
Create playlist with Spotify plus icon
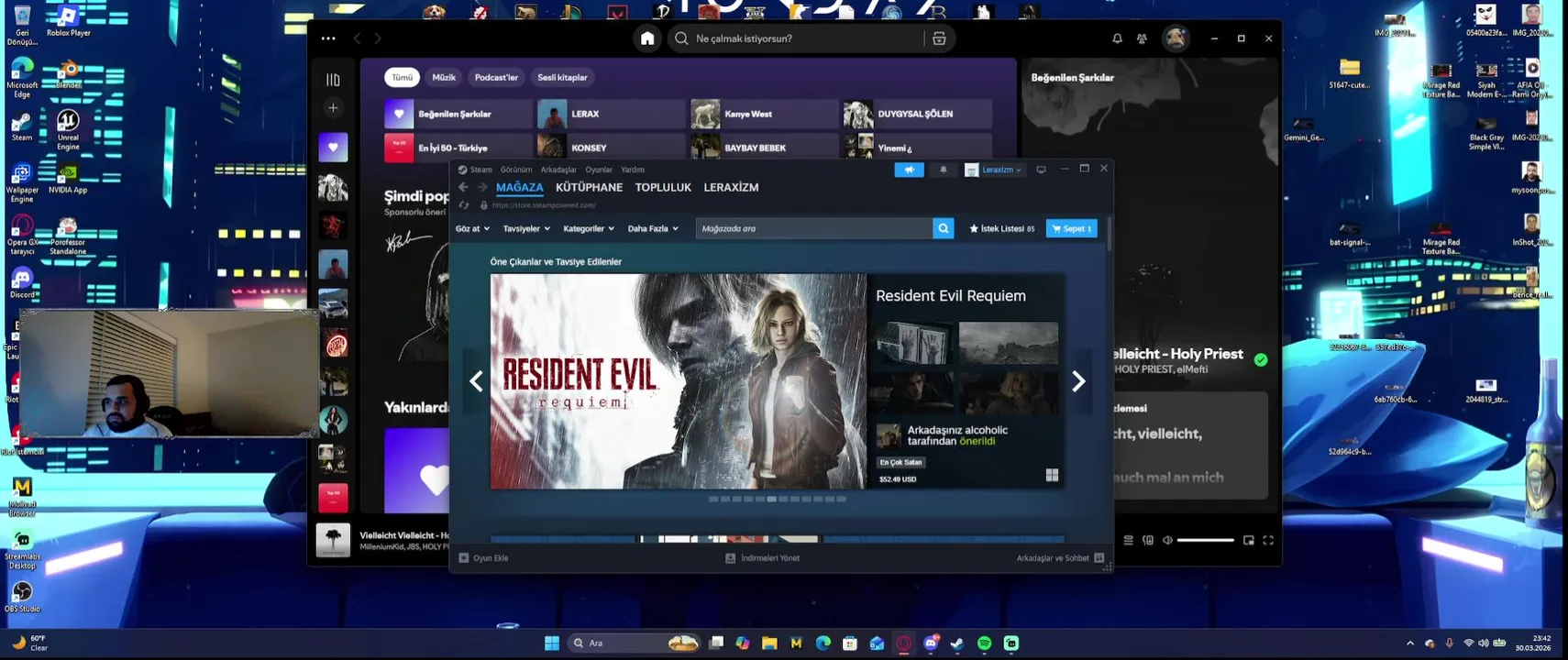(x=333, y=108)
